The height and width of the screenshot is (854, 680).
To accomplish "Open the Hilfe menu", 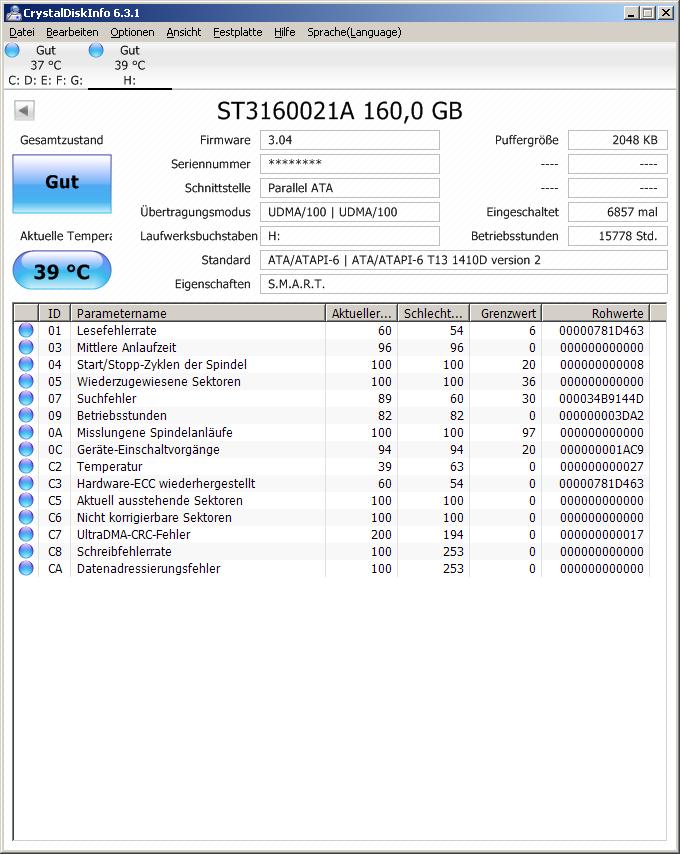I will coord(284,32).
